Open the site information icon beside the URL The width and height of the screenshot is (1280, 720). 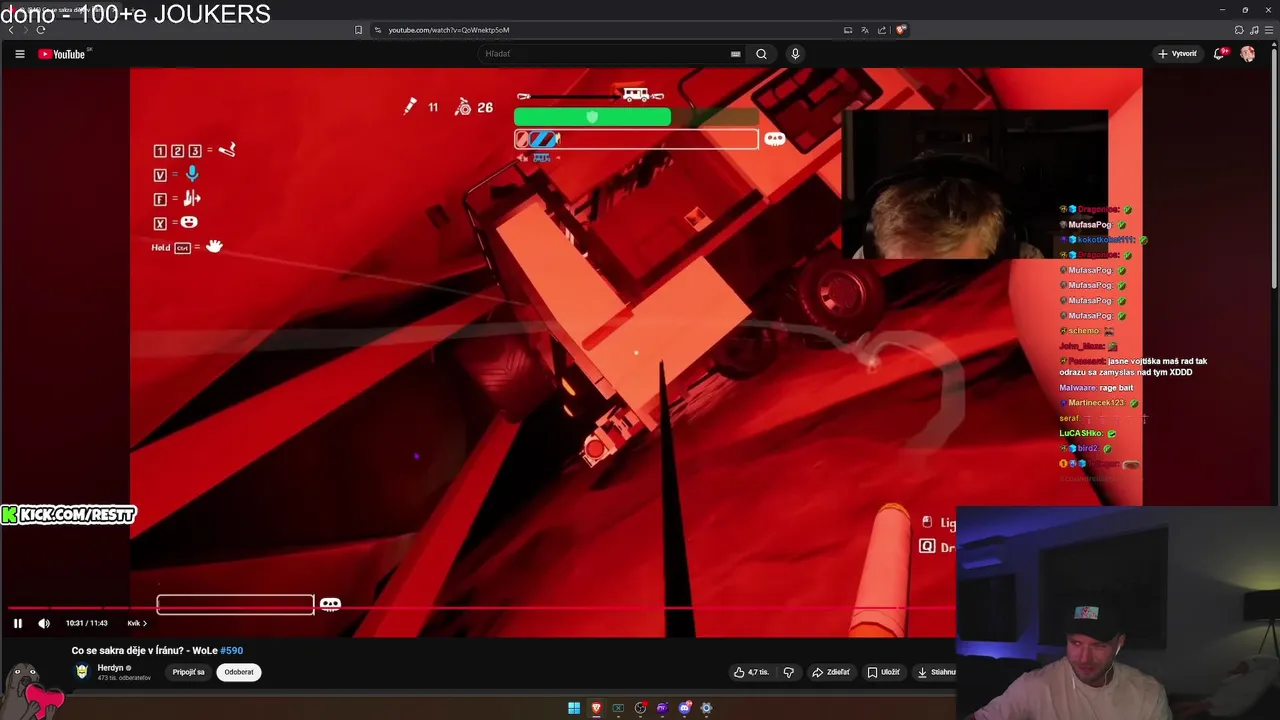(378, 30)
